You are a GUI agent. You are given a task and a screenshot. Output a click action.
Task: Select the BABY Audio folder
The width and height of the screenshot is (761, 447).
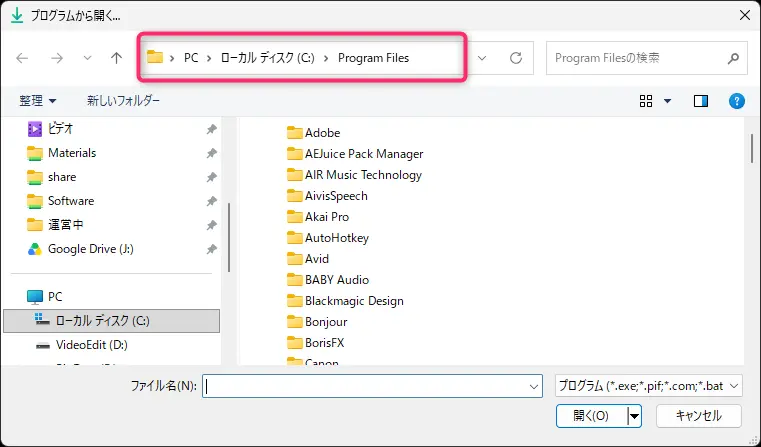tap(337, 280)
